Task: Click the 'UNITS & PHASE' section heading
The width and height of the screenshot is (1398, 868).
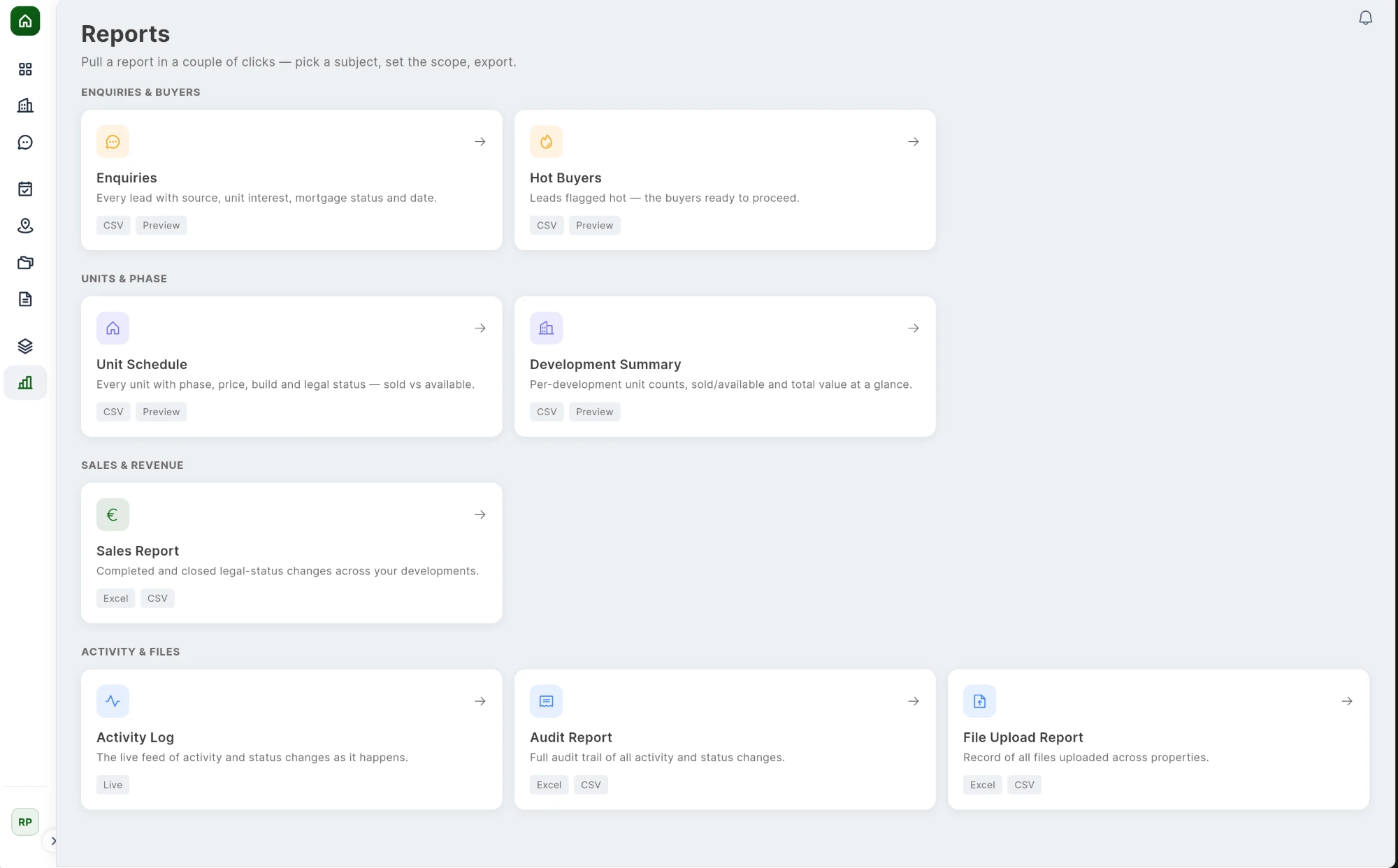Action: tap(124, 279)
